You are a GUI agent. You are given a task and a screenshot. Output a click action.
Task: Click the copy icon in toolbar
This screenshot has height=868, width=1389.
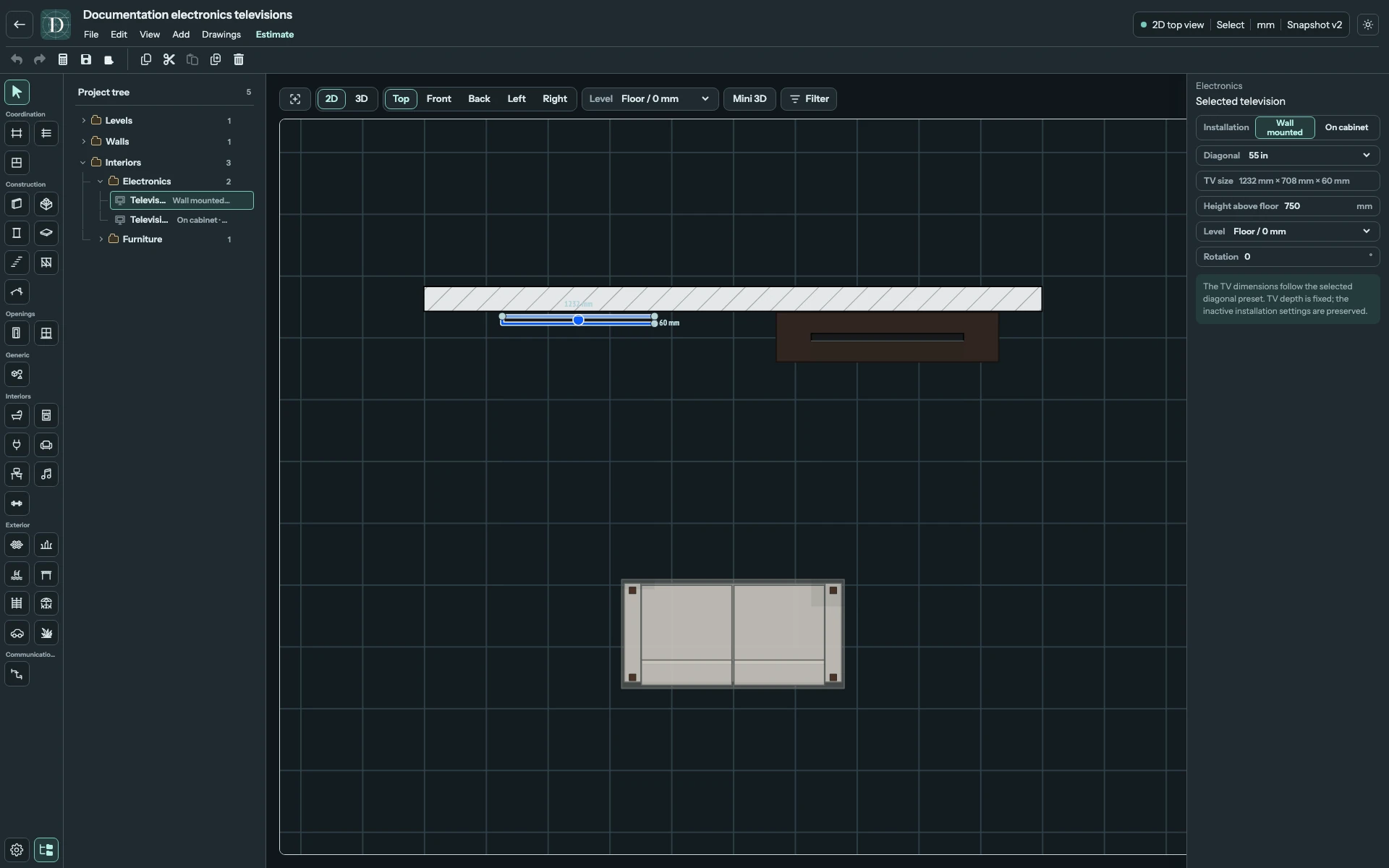point(146,59)
